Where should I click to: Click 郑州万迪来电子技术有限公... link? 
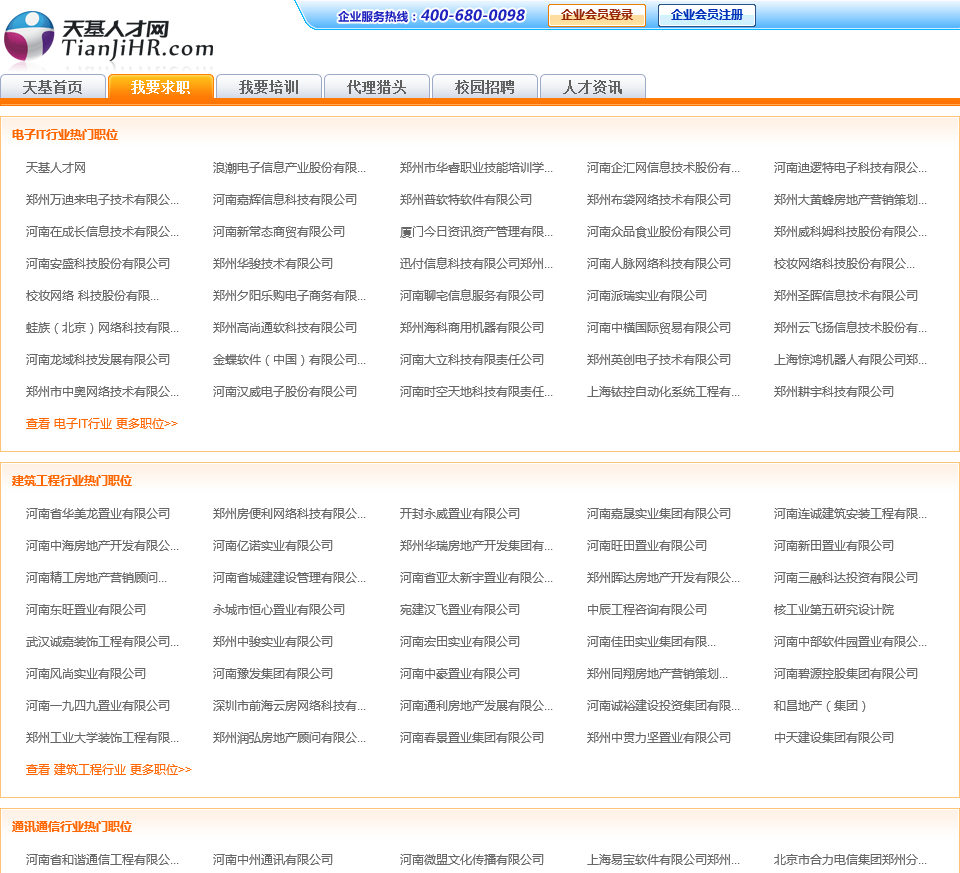point(102,200)
